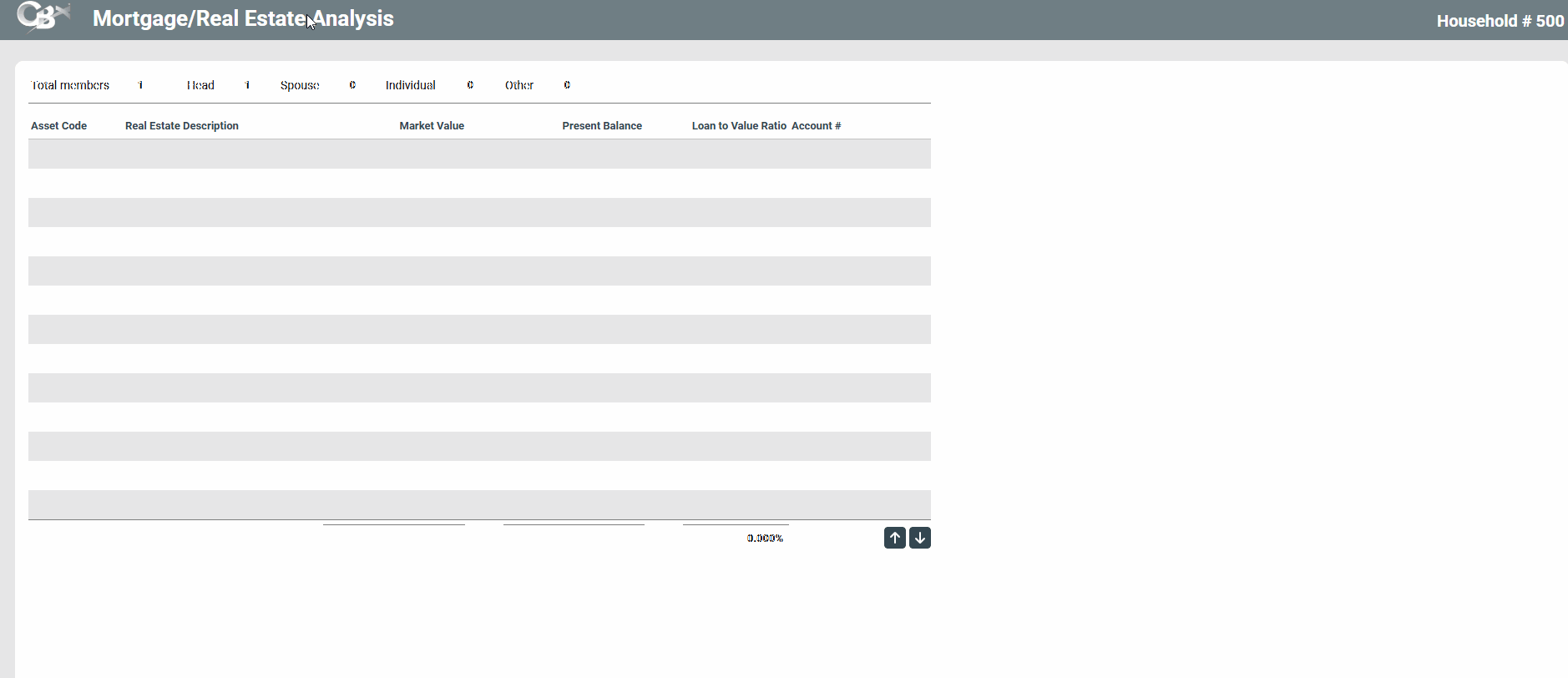Click the Head member count label
Screen dimensions: 1568x678
(200, 85)
